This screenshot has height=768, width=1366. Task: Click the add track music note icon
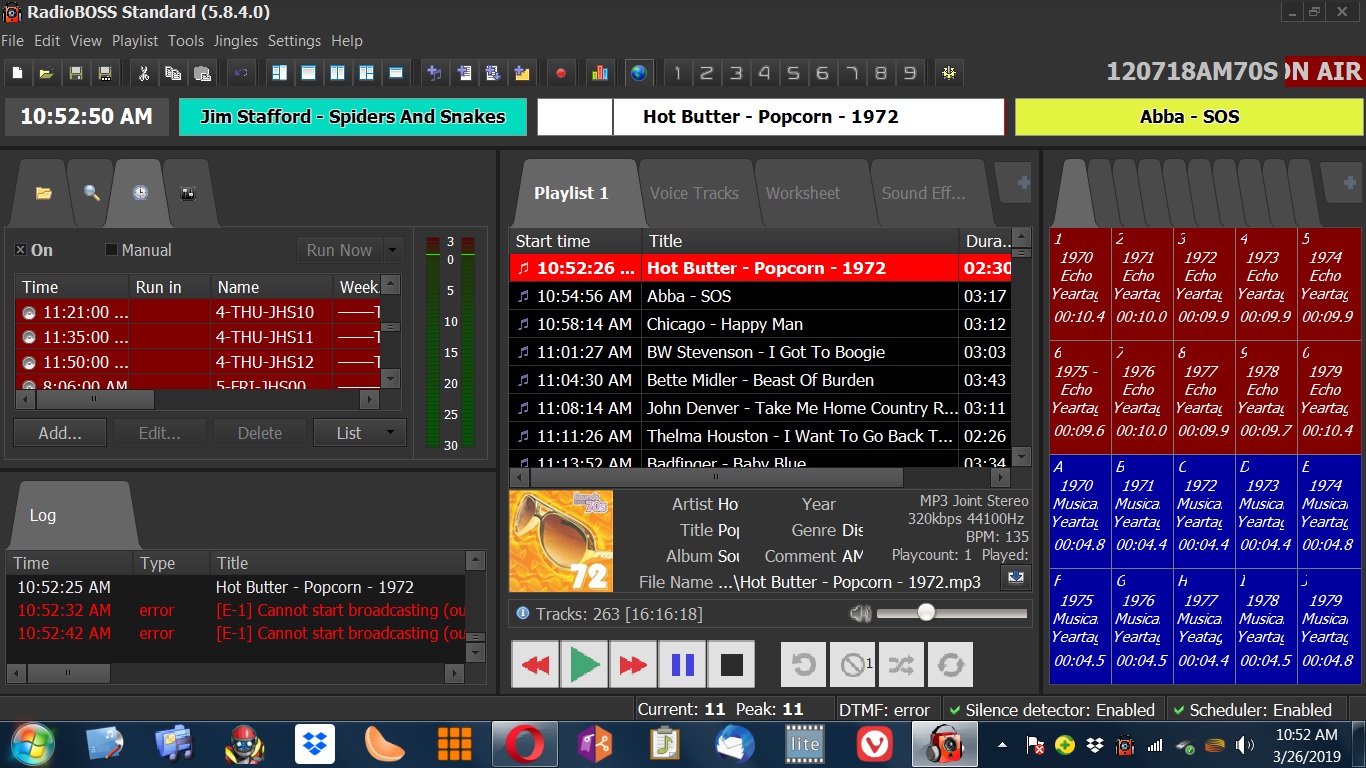coord(434,73)
